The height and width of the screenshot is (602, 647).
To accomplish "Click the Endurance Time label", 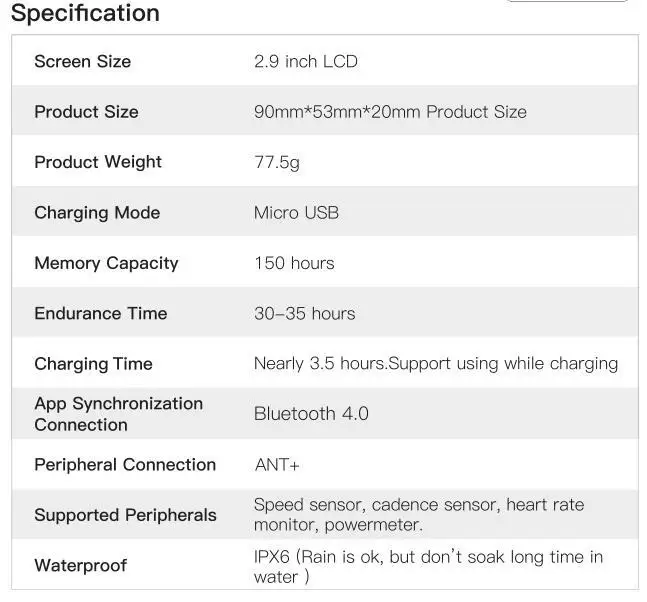I will [x=100, y=313].
